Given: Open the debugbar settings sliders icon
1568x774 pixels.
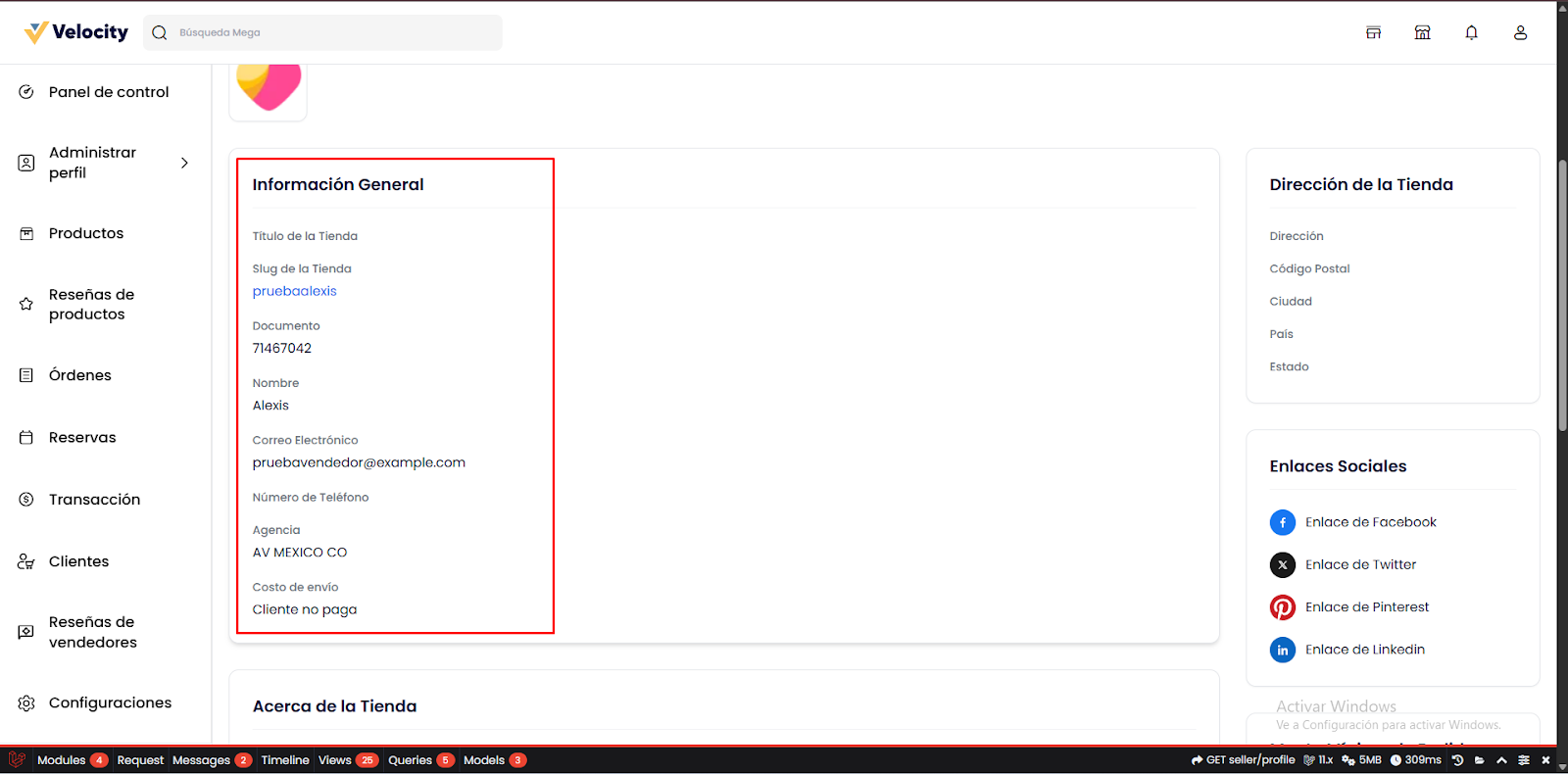Looking at the screenshot, I should click(x=1523, y=760).
